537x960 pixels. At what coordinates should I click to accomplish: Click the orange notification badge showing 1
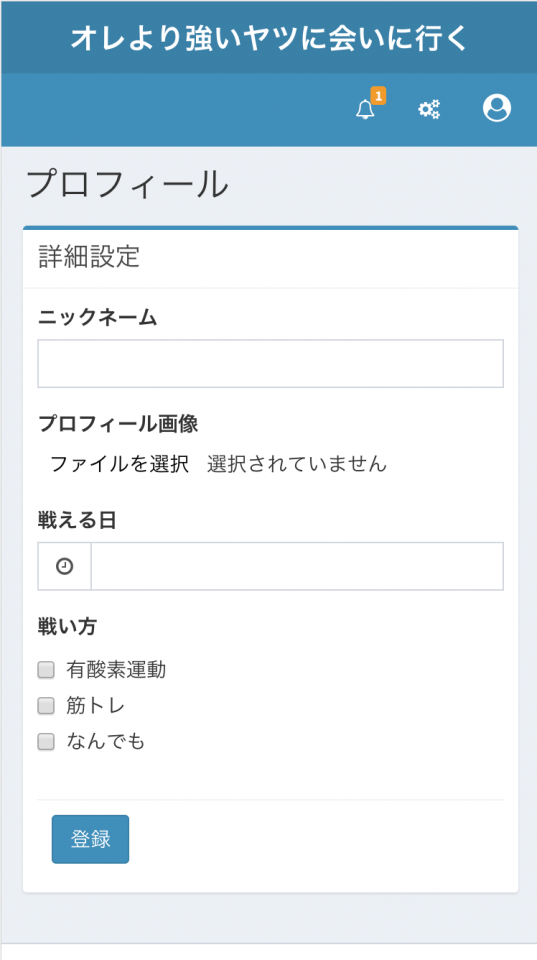pyautogui.click(x=378, y=96)
